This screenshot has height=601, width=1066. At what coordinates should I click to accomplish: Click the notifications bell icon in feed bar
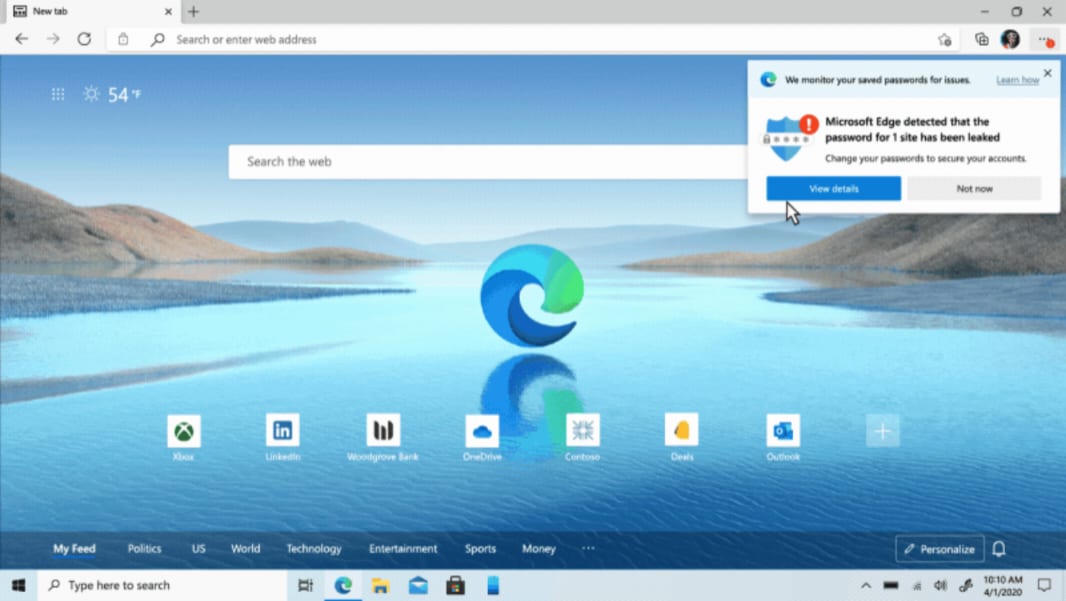point(999,549)
